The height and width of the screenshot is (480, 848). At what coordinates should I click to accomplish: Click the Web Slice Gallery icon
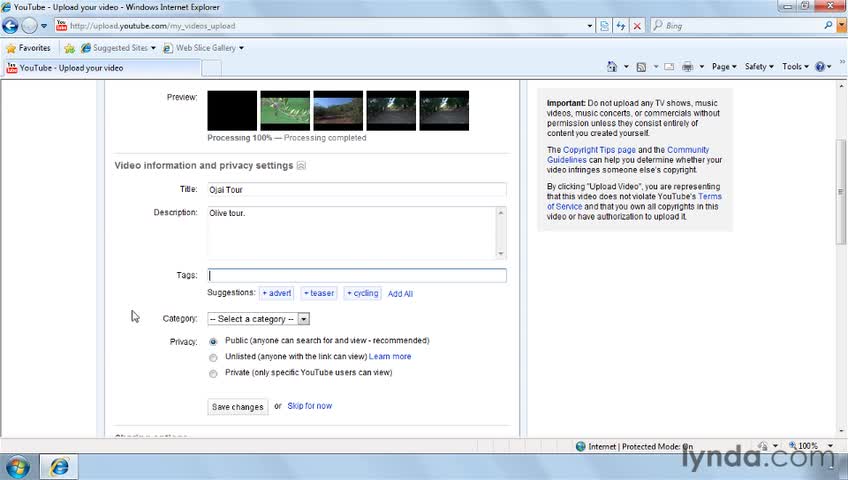click(168, 48)
